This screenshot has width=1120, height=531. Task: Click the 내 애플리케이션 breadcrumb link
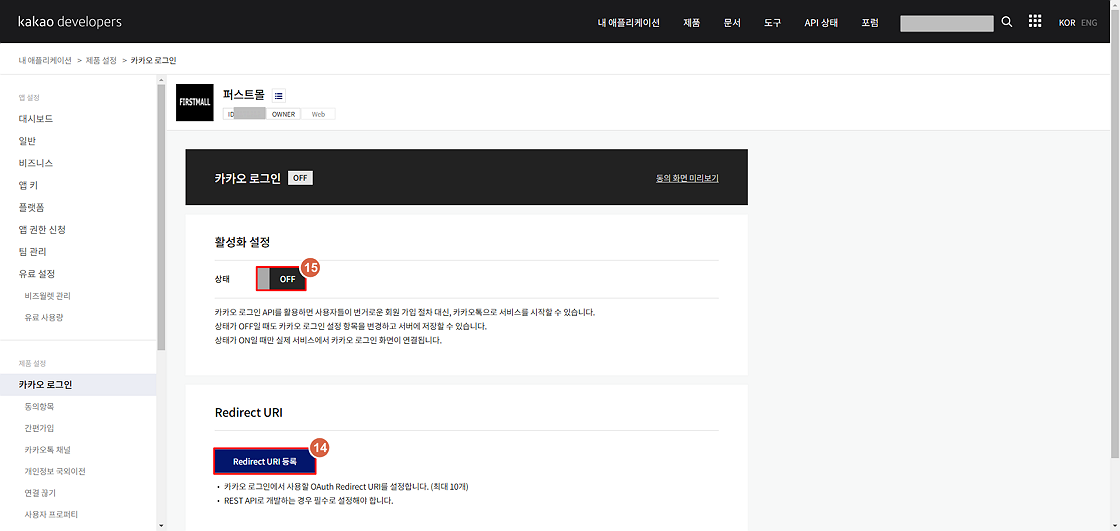(45, 61)
